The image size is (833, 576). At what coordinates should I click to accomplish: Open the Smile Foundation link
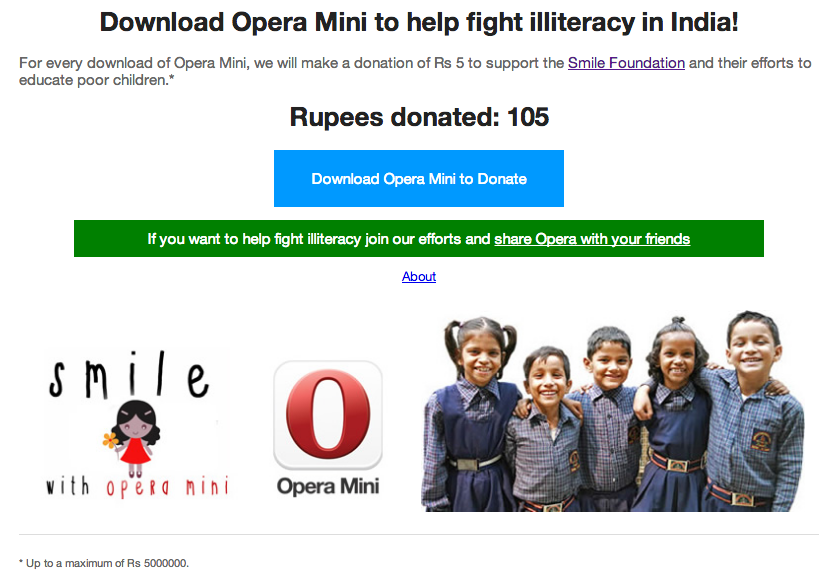tap(626, 63)
